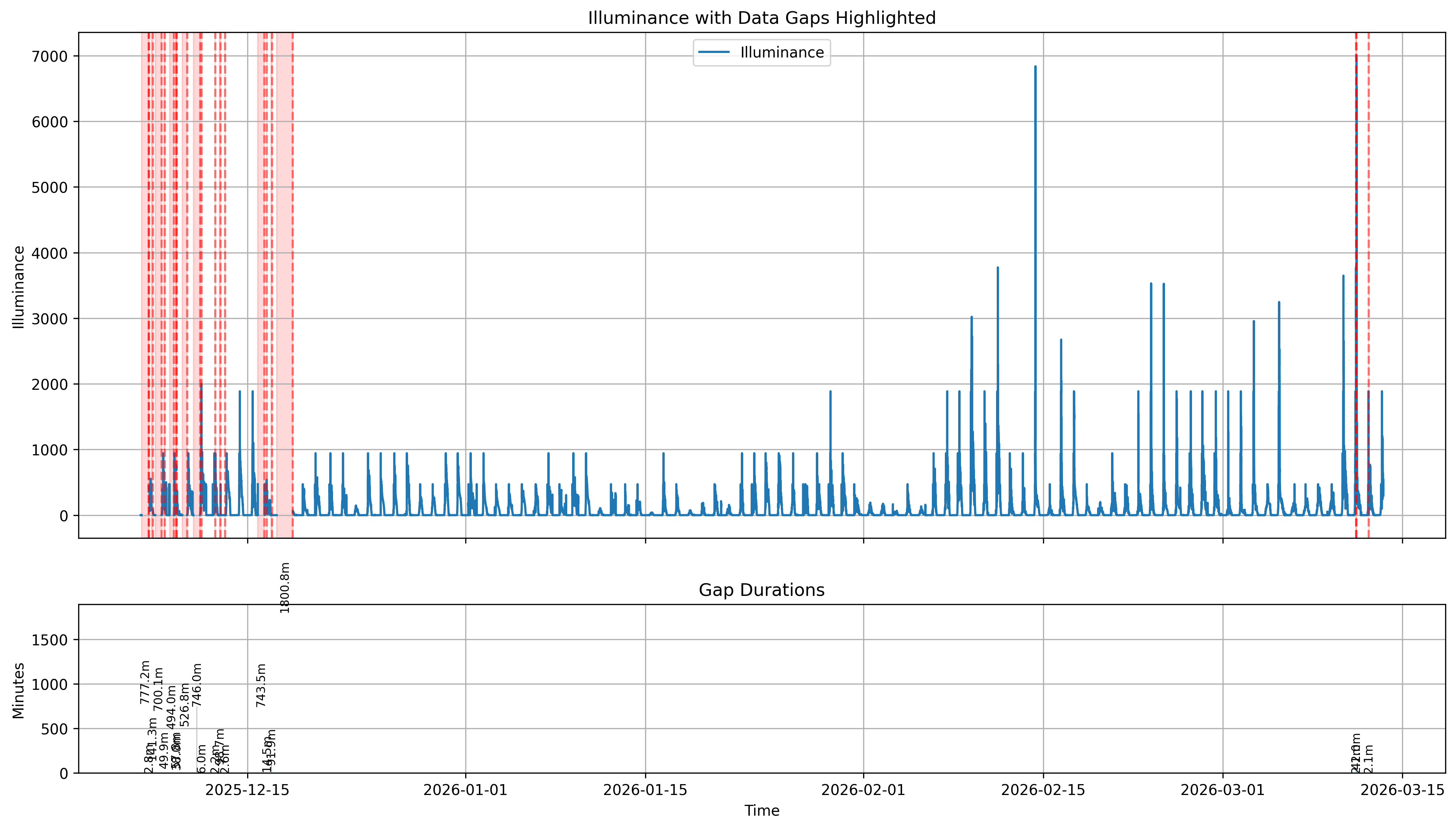The image size is (1456, 829).
Task: Click the 746.0m gap duration label
Action: pyautogui.click(x=197, y=685)
